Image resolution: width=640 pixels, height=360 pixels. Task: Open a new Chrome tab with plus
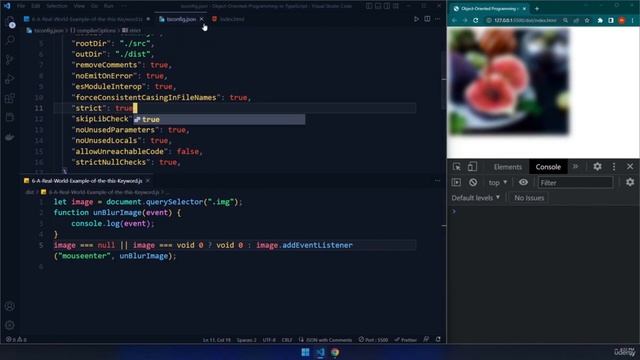click(x=537, y=9)
